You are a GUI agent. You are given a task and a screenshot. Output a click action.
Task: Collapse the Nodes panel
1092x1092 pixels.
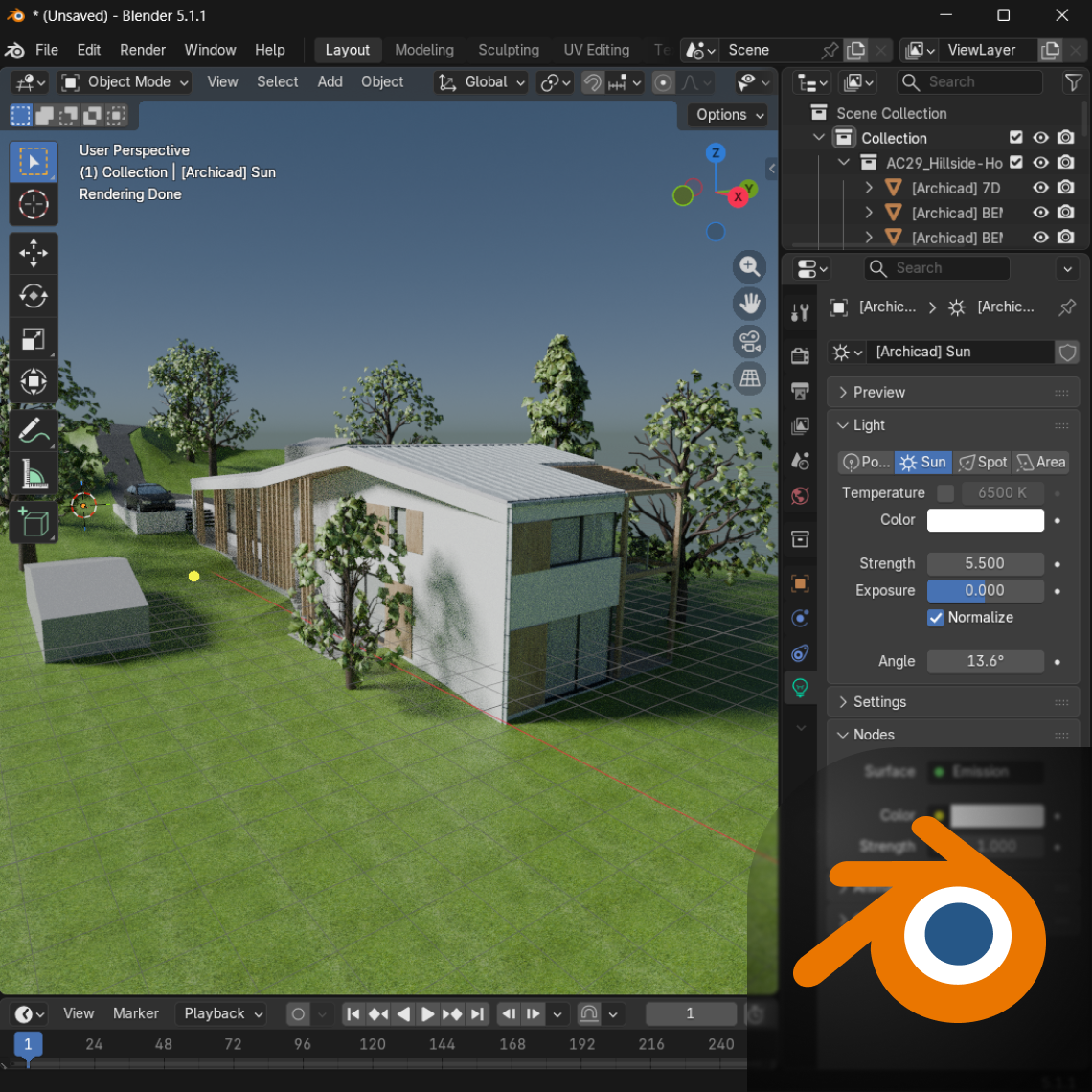(952, 735)
